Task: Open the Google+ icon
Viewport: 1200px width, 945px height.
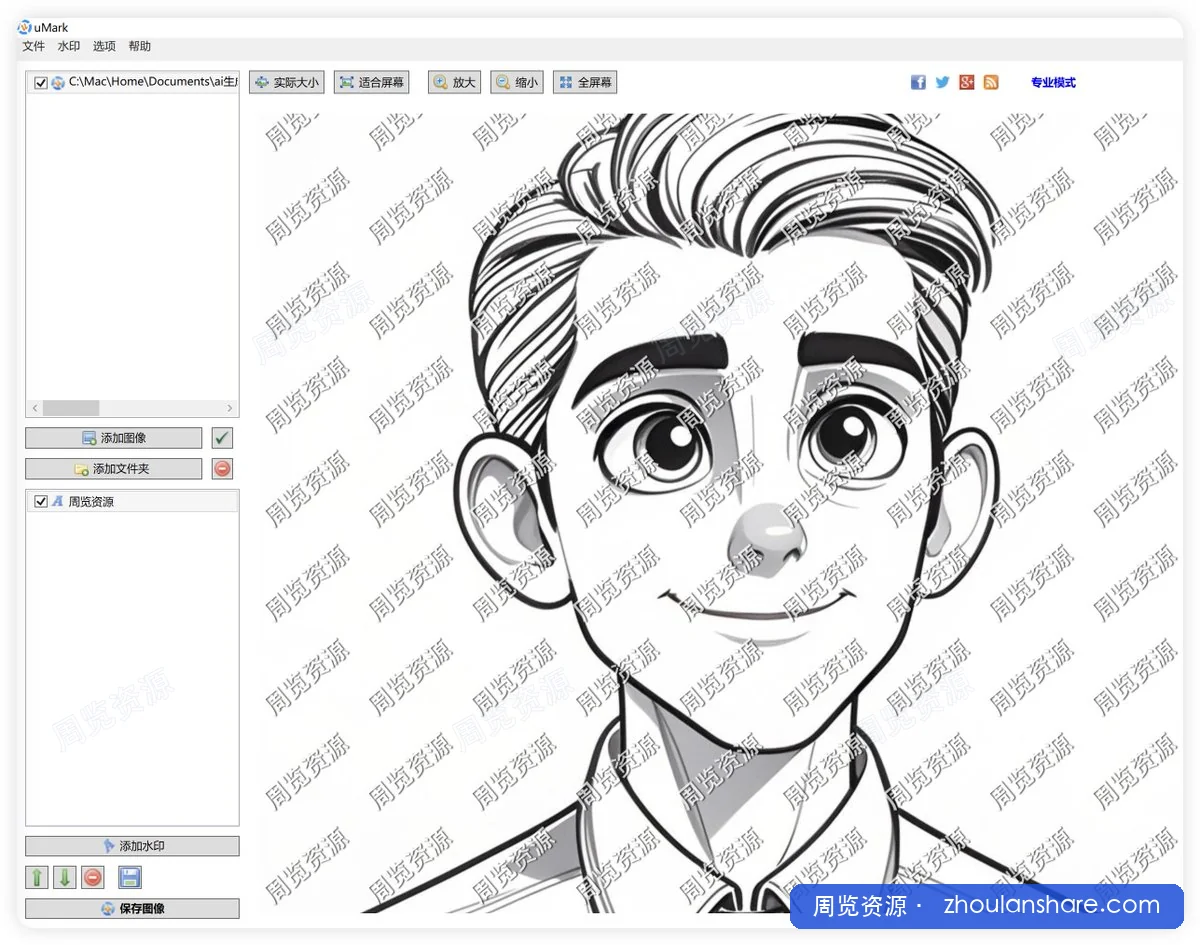Action: coord(966,83)
